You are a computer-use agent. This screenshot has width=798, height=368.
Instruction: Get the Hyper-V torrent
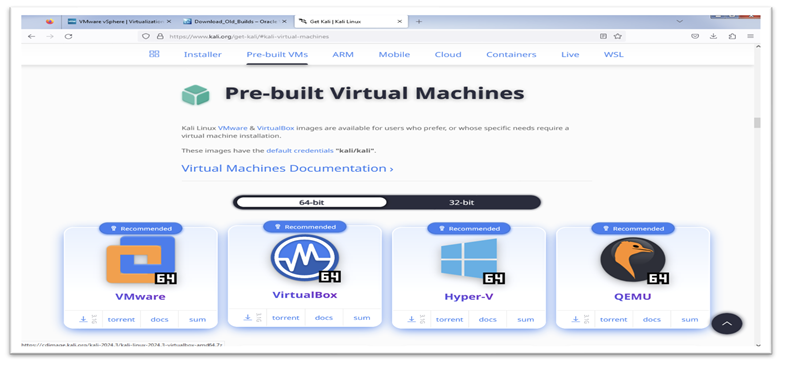coord(449,320)
